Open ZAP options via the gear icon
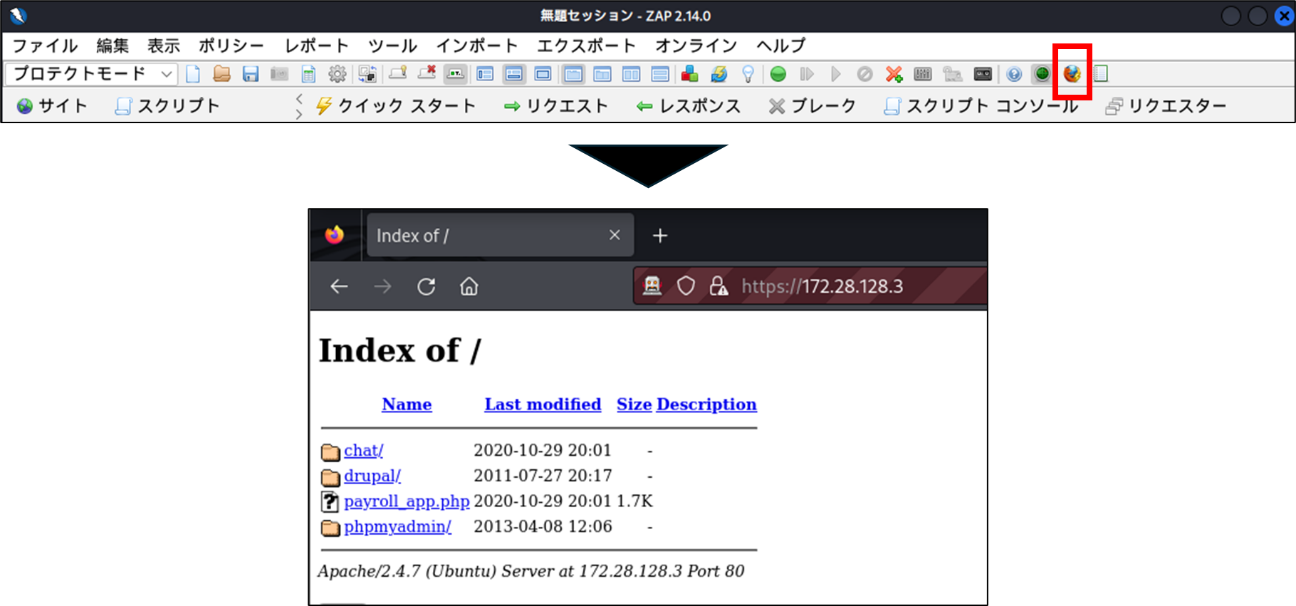This screenshot has height=606, width=1296. pyautogui.click(x=337, y=74)
